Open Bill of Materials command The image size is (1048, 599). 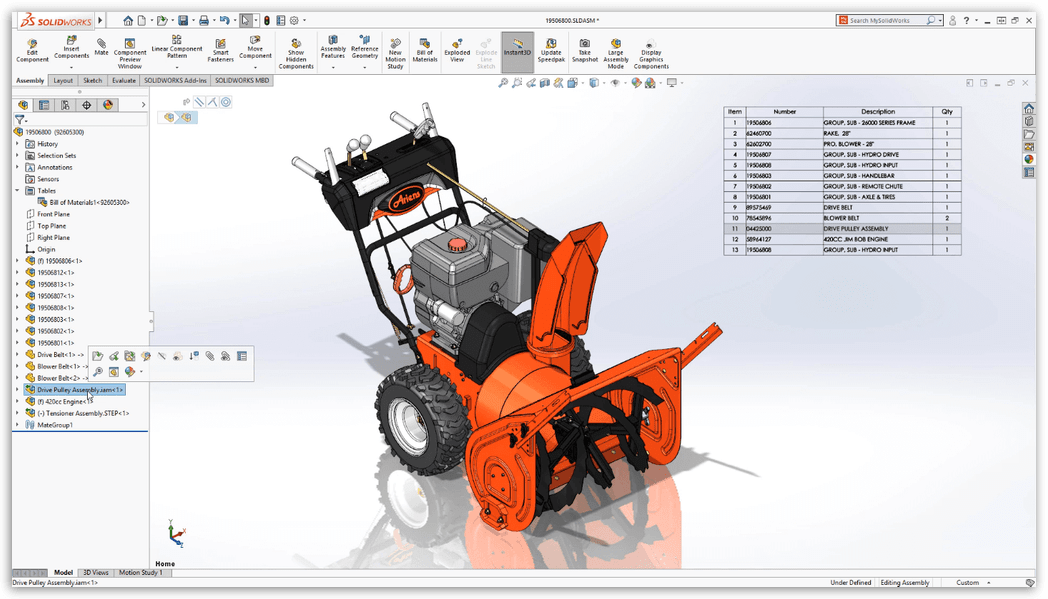pyautogui.click(x=425, y=51)
